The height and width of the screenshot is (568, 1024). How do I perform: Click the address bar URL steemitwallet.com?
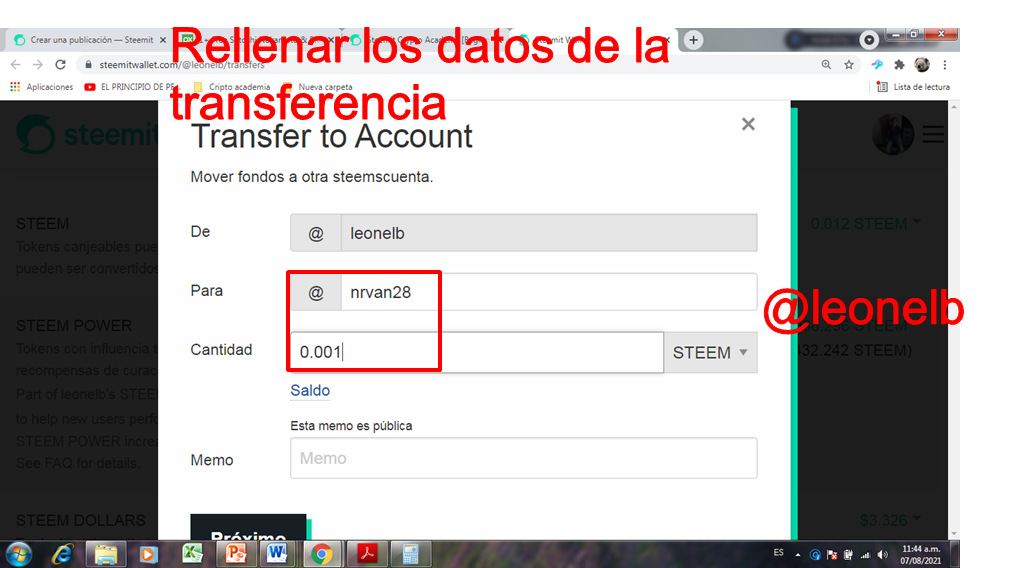click(182, 65)
